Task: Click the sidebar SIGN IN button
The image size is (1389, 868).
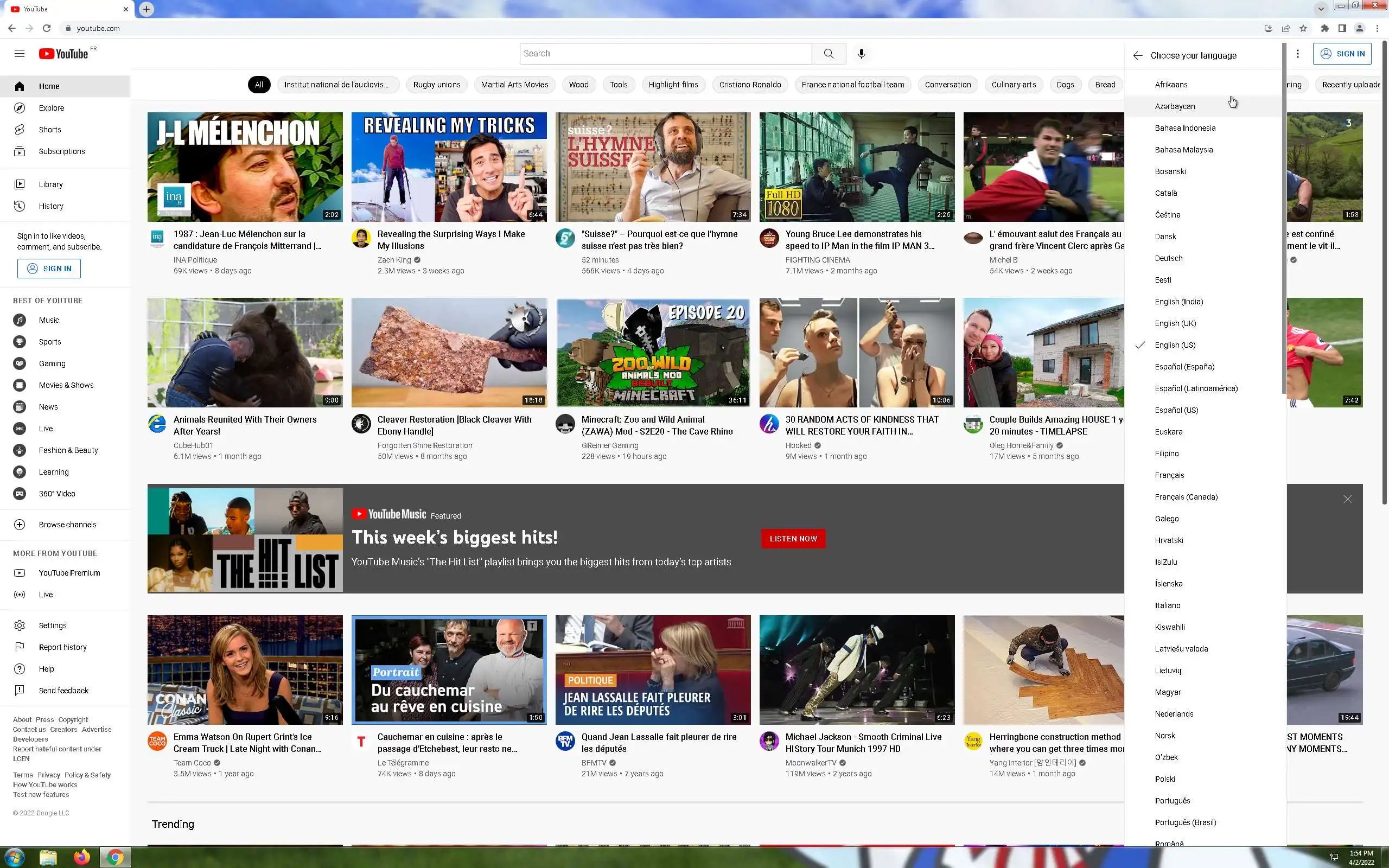Action: pyautogui.click(x=49, y=268)
